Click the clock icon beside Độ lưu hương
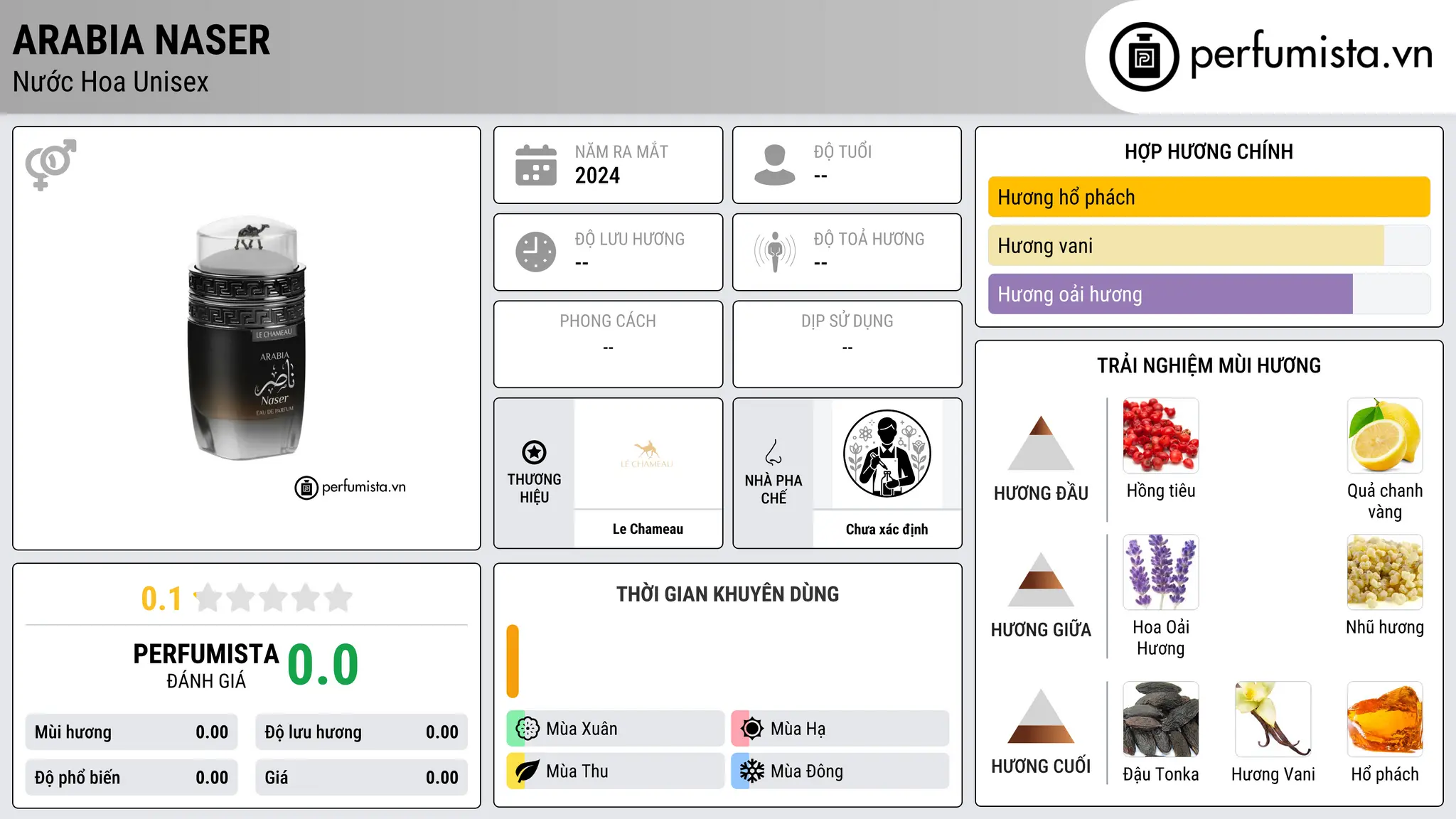 (x=536, y=252)
